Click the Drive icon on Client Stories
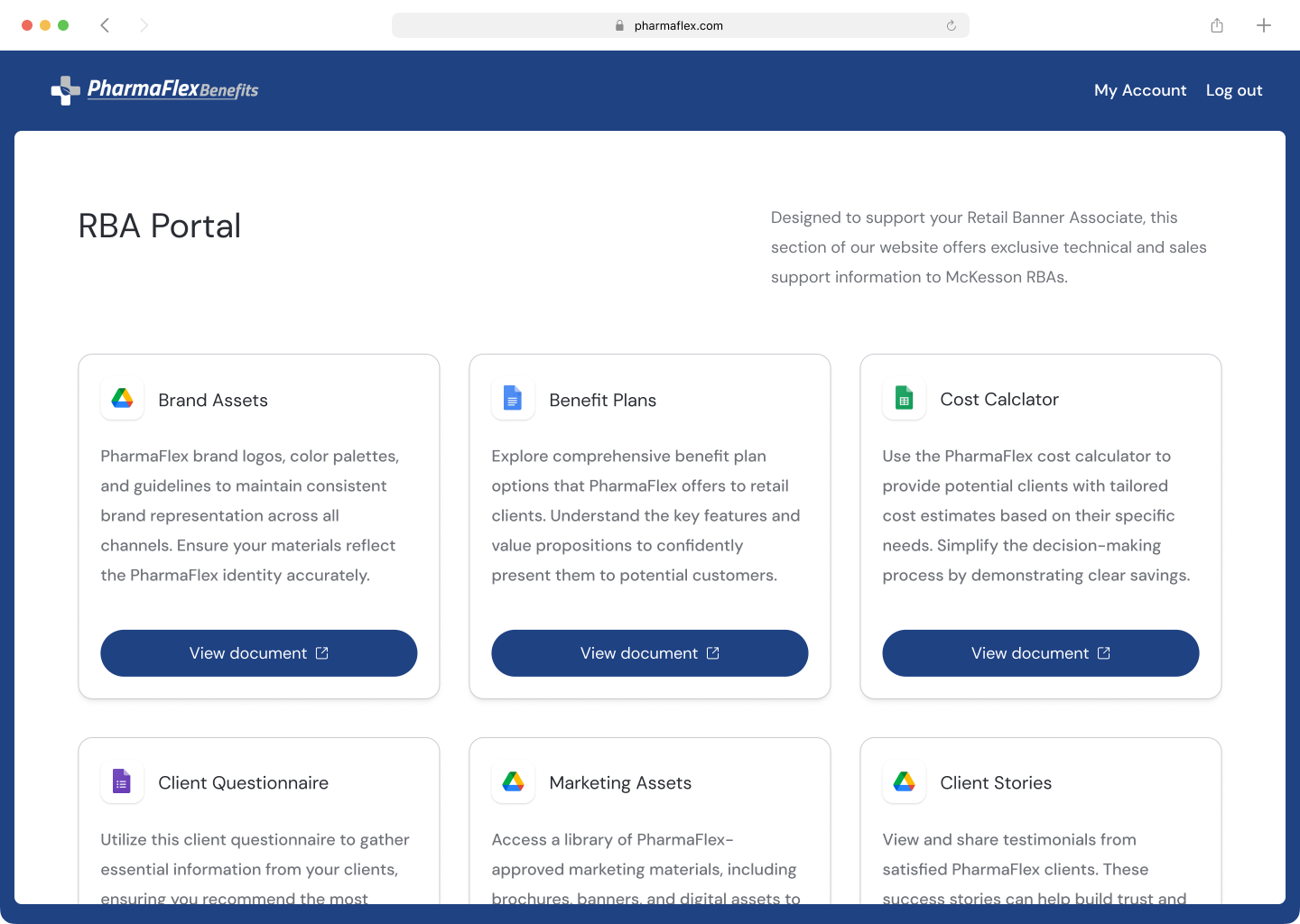 click(x=904, y=781)
